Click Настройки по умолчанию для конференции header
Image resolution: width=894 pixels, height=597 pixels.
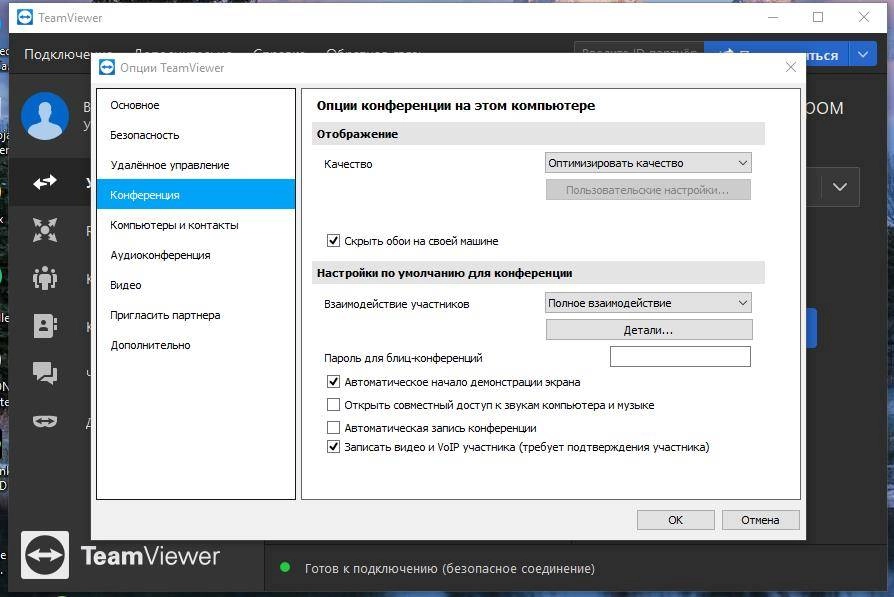tap(538, 273)
